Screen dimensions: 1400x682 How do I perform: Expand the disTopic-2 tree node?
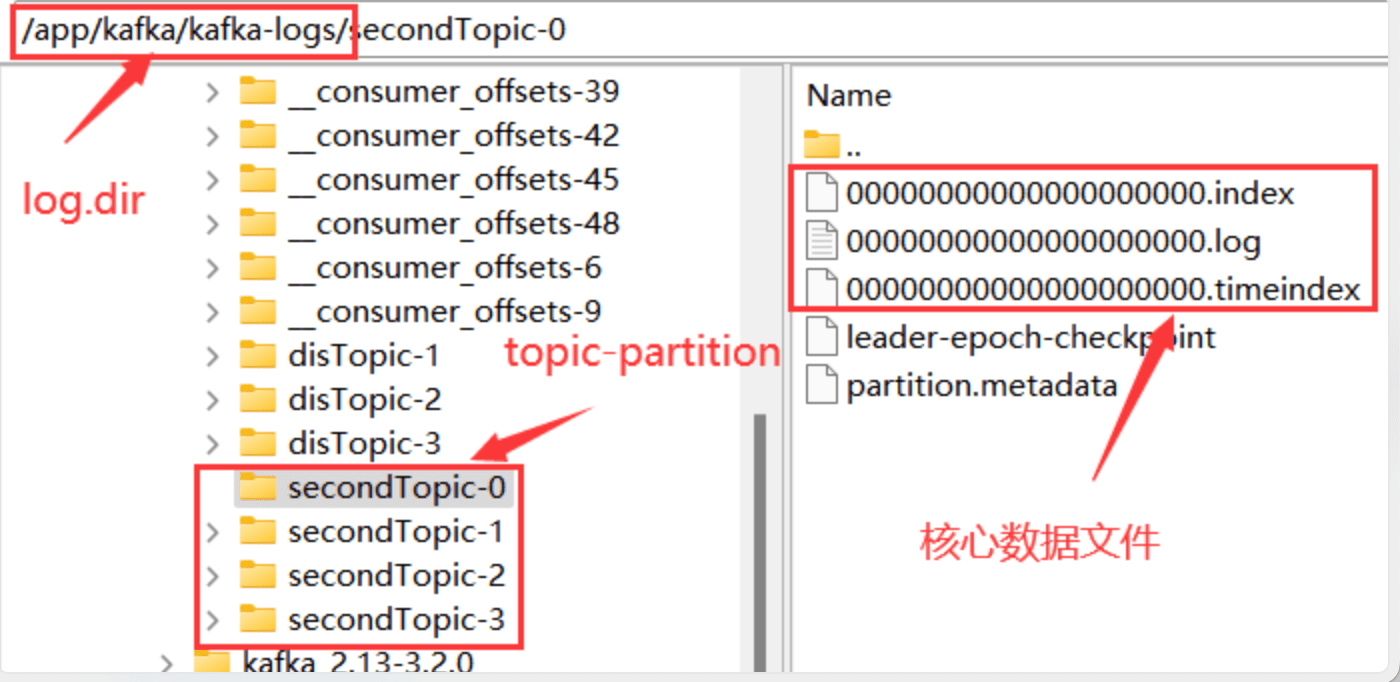pyautogui.click(x=212, y=400)
